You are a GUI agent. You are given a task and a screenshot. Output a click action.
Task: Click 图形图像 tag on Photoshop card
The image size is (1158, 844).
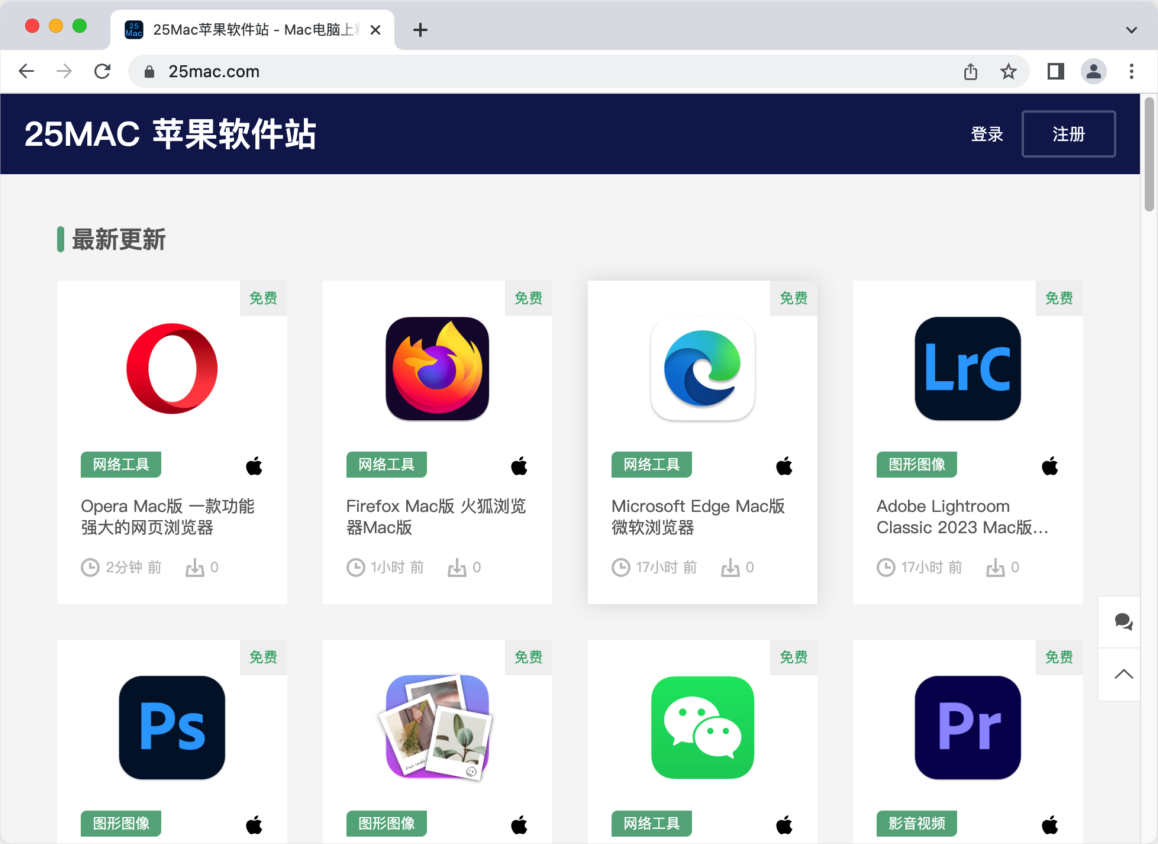point(121,823)
